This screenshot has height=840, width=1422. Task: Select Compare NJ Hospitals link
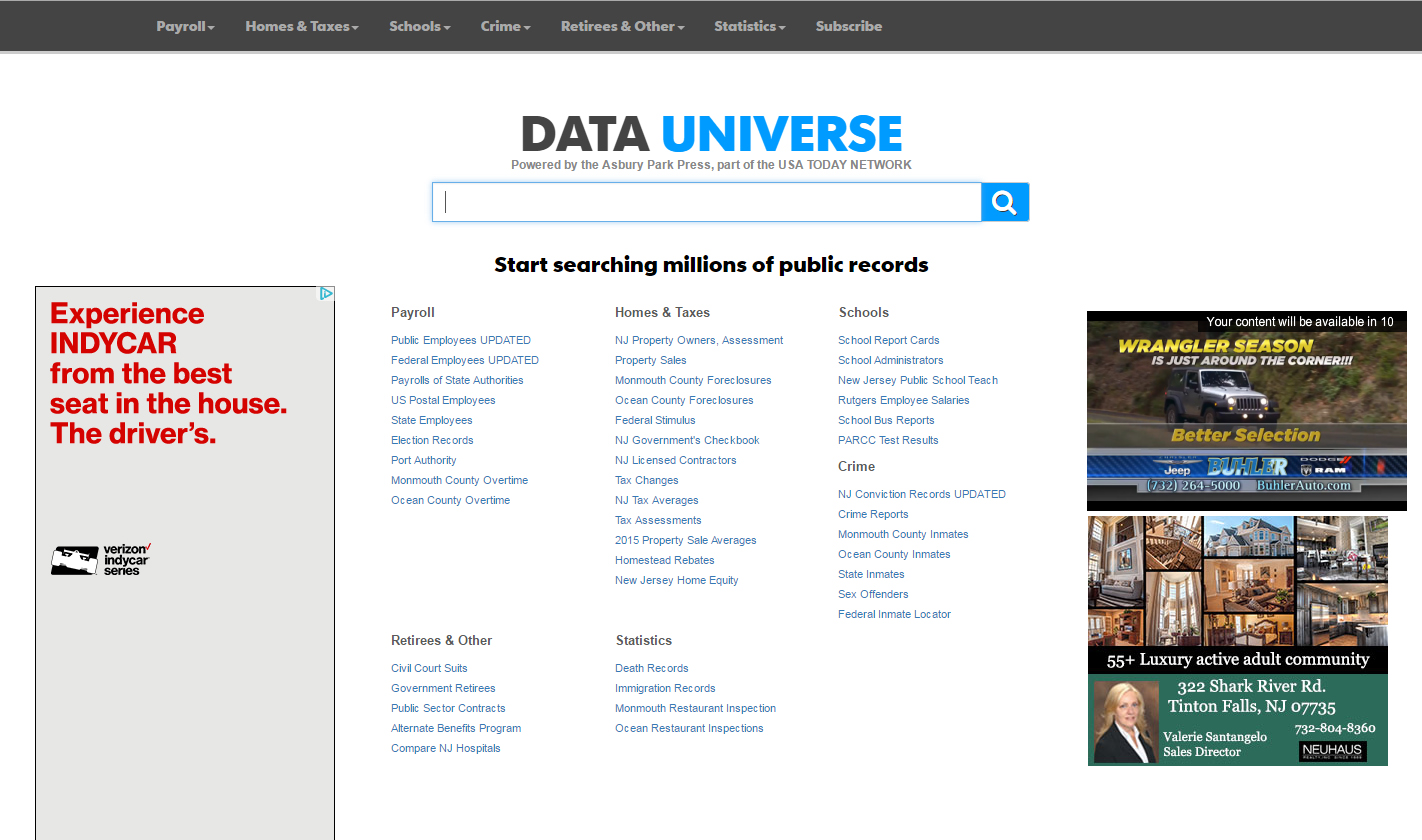tap(446, 748)
